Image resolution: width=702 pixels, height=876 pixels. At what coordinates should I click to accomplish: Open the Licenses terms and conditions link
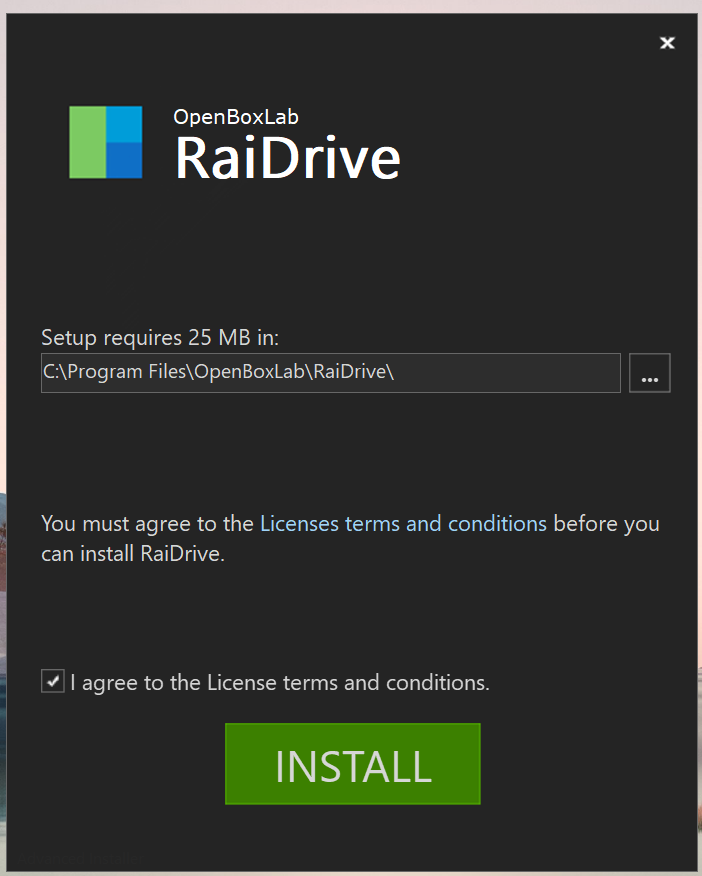click(403, 524)
